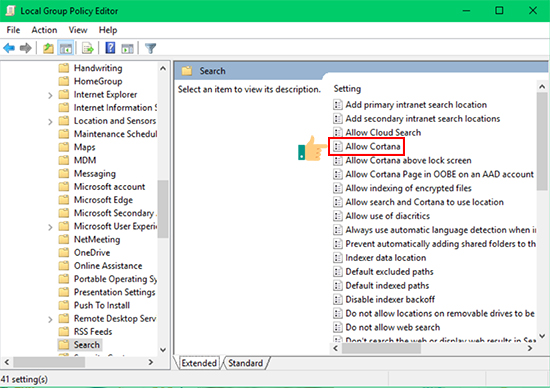
Task: Select Allow Cortana above lock screen
Action: [408, 160]
